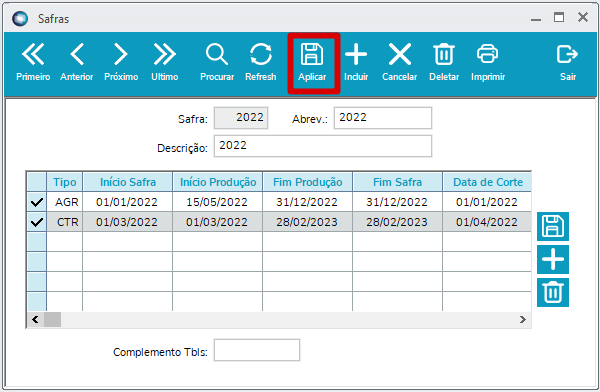
Task: Select the CTR type cell
Action: tap(65, 222)
